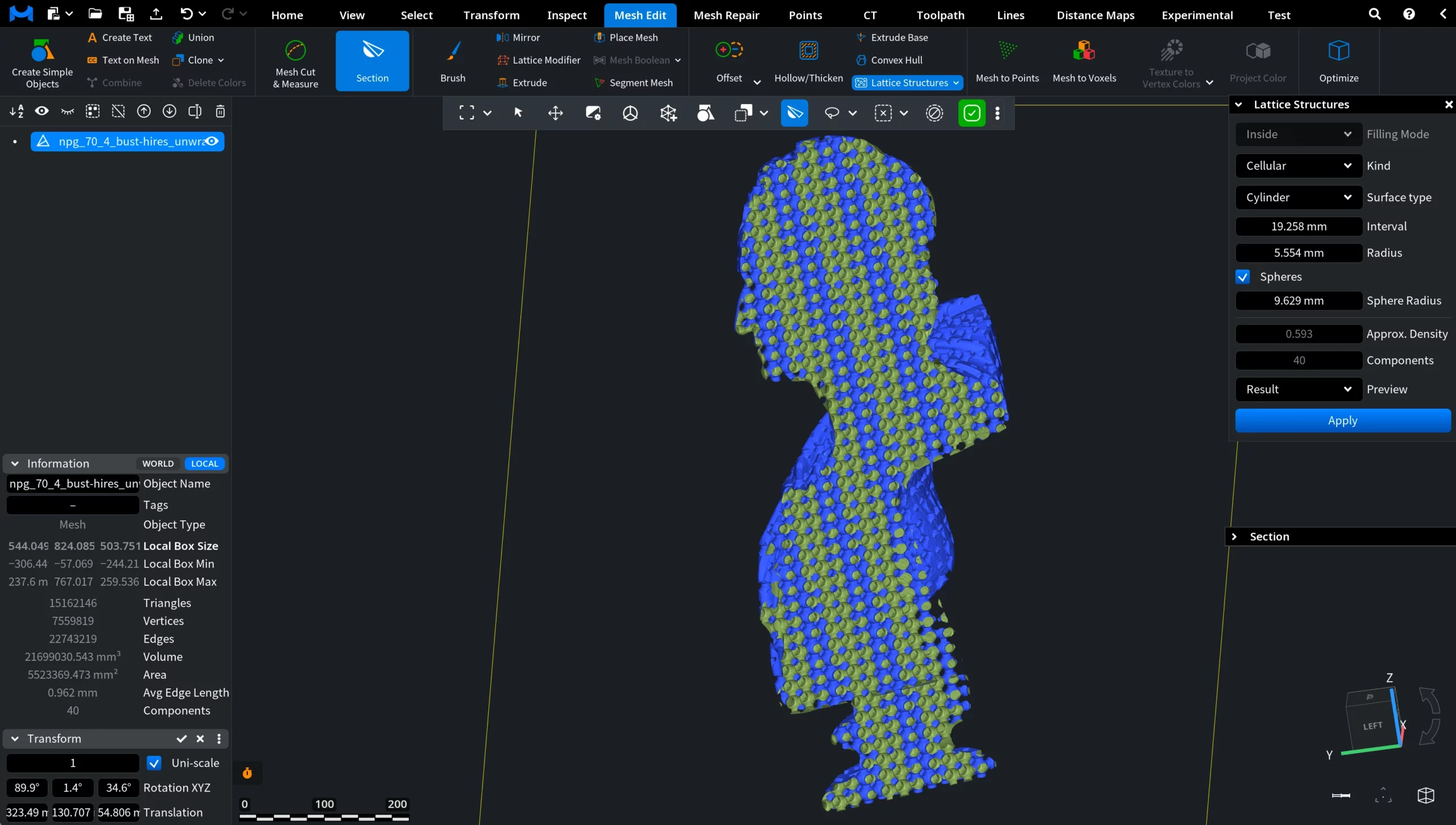Click the Interval field showing 19.258 mm
The height and width of the screenshot is (825, 1456).
1298,226
